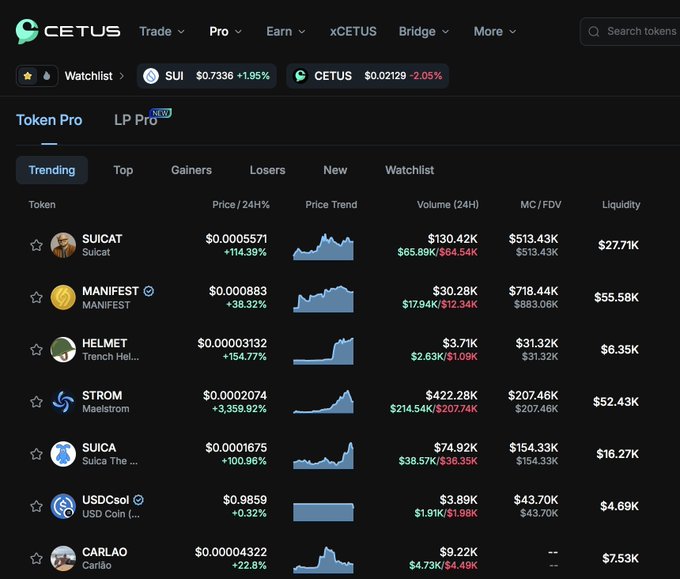Click HELMET market cap $31.32K
Image resolution: width=680 pixels, height=579 pixels.
[536, 343]
